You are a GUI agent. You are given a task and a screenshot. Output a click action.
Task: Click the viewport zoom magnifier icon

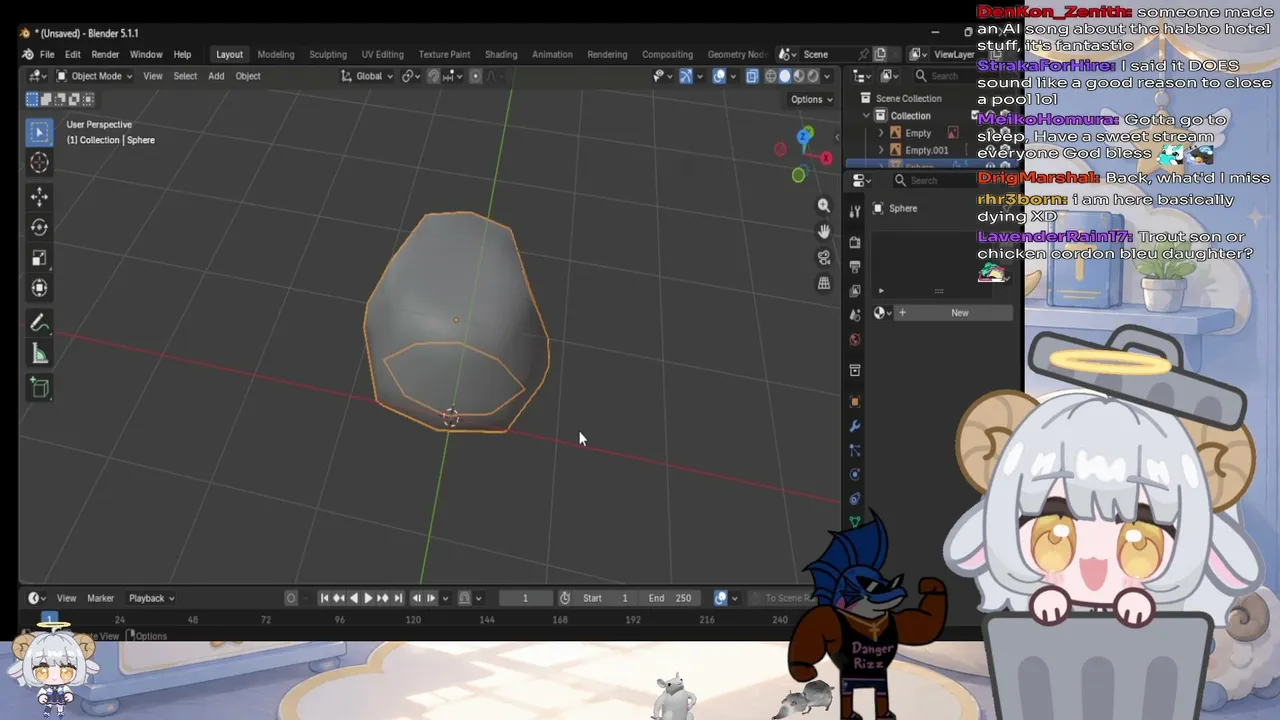[x=824, y=205]
